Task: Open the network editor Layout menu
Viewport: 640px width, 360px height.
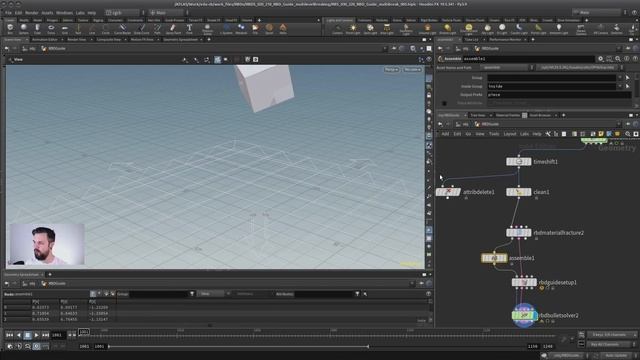Action: pyautogui.click(x=510, y=134)
